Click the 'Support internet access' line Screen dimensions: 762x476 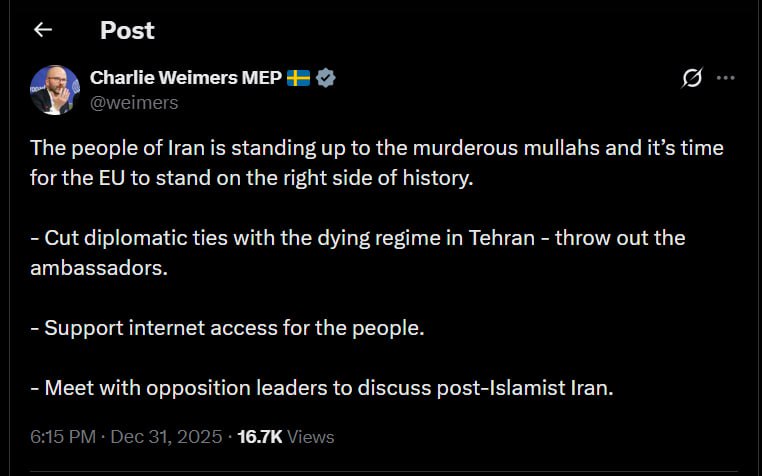235,328
